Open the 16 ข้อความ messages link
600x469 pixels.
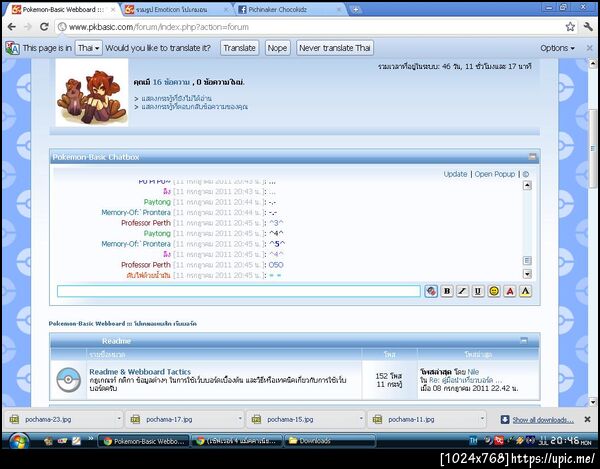click(171, 82)
